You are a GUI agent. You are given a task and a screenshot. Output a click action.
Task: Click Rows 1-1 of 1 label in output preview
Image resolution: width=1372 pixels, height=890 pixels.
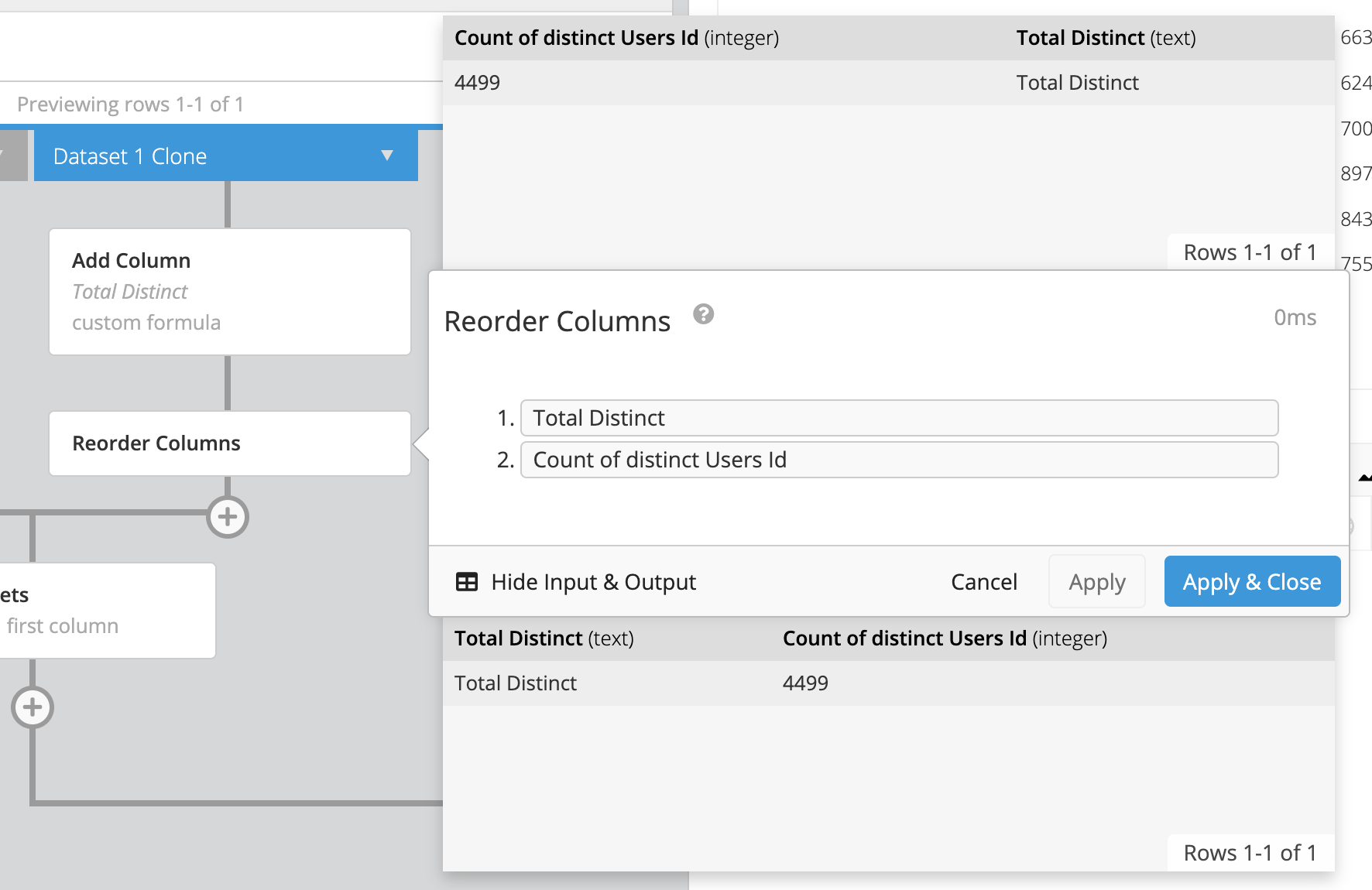point(1250,853)
